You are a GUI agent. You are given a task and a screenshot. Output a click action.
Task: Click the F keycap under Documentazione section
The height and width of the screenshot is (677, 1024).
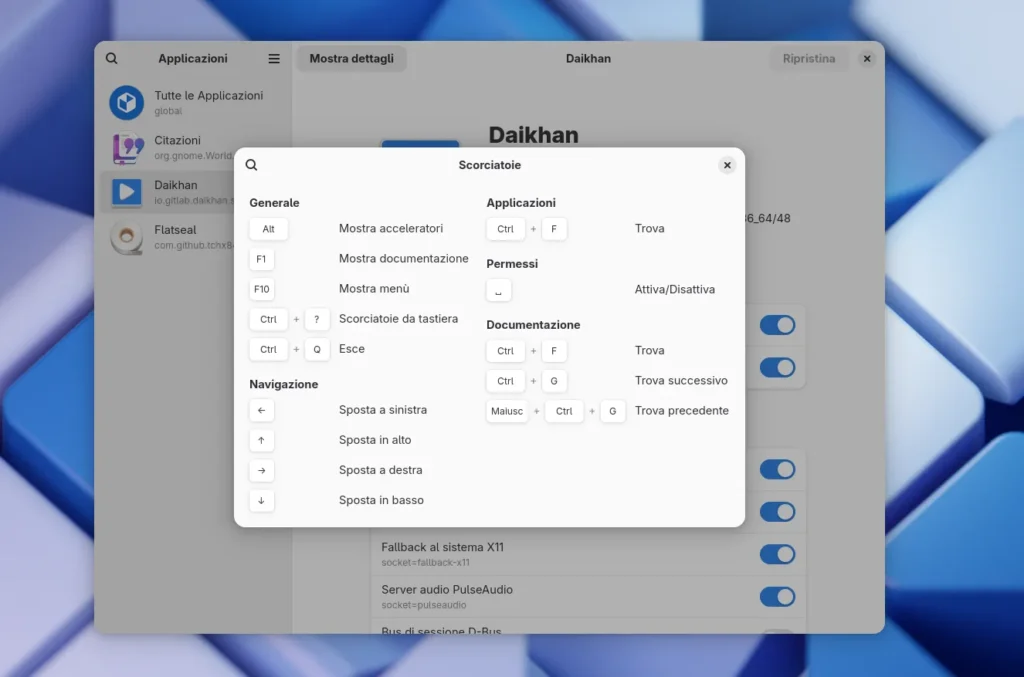[554, 351]
